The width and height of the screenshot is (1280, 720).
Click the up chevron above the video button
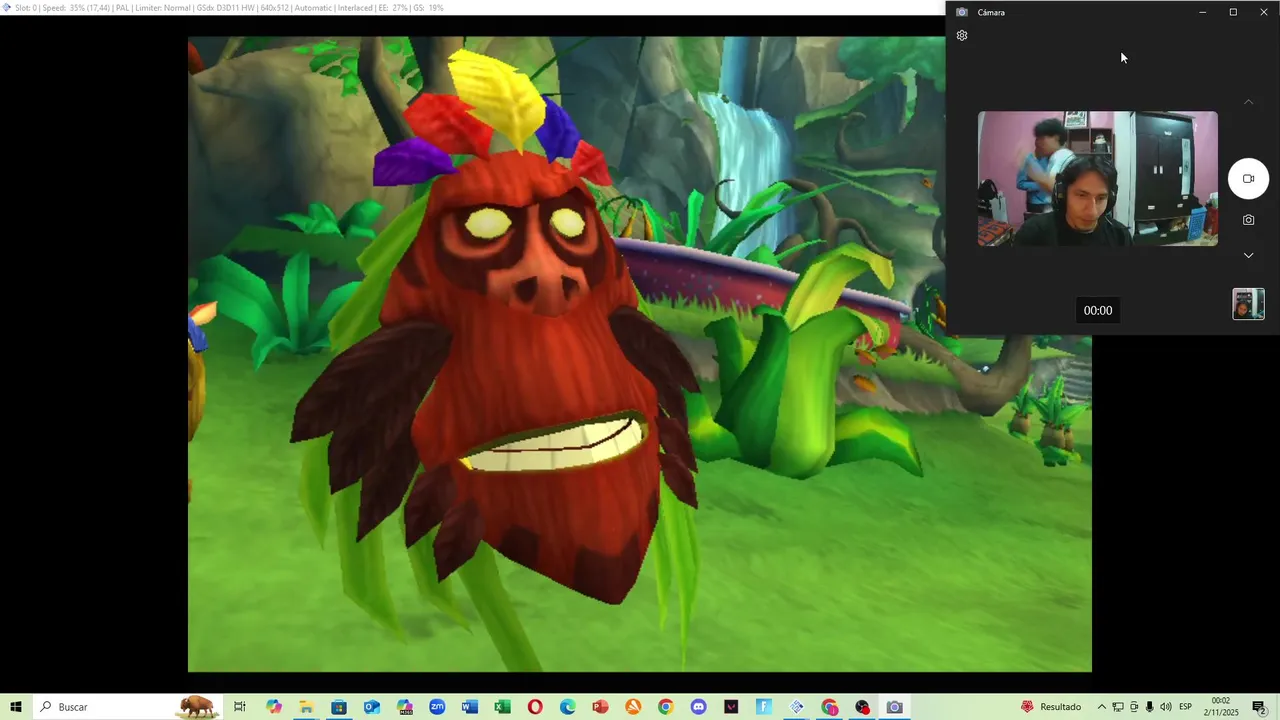1248,102
